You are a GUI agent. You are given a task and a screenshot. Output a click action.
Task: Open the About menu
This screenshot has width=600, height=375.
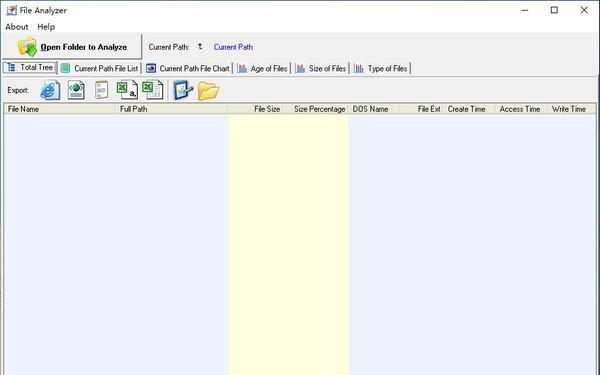tap(17, 27)
